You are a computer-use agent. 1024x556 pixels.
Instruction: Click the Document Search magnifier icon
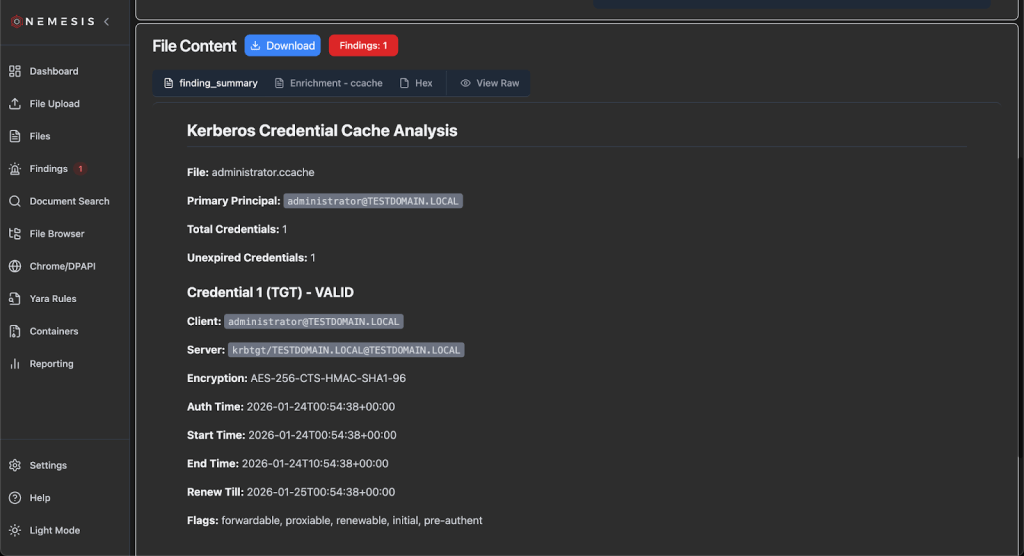[15, 201]
